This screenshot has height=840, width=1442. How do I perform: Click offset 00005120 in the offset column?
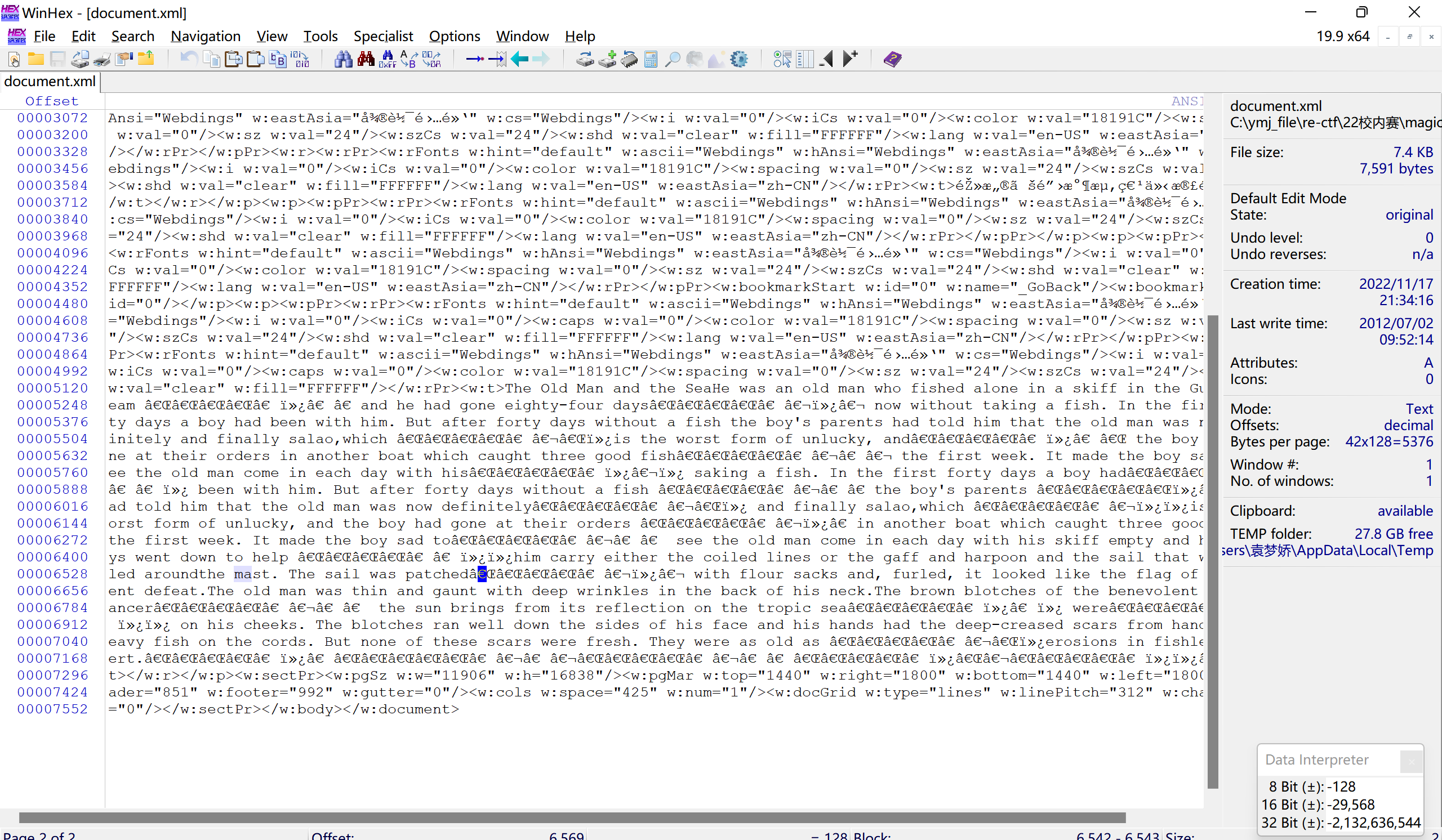coord(52,388)
